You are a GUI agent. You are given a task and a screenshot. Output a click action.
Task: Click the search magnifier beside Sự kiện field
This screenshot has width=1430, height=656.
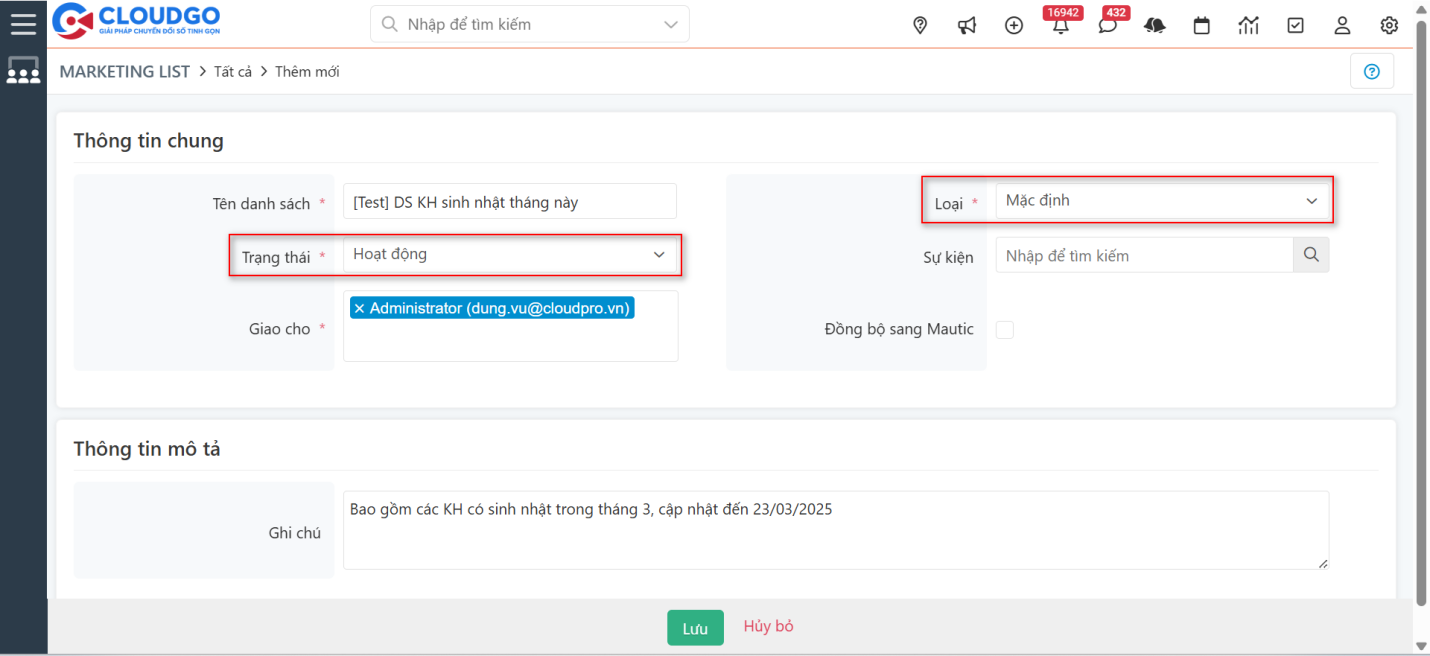tap(1310, 255)
